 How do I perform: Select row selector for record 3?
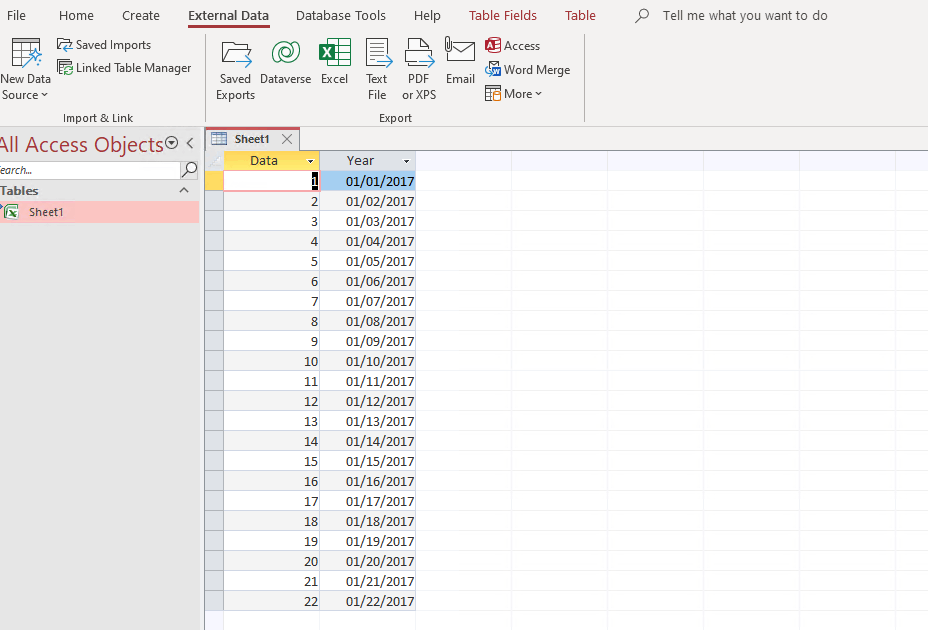[x=214, y=221]
